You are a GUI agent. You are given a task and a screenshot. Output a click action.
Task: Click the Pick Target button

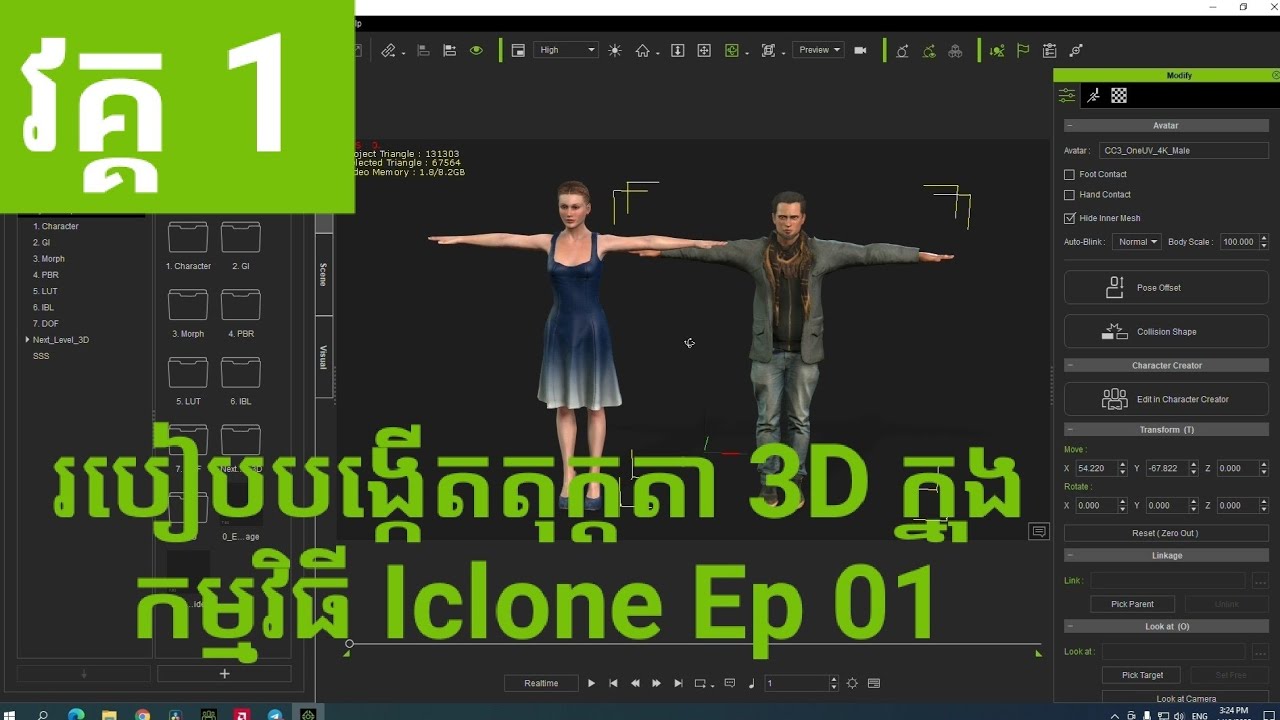tap(1142, 675)
